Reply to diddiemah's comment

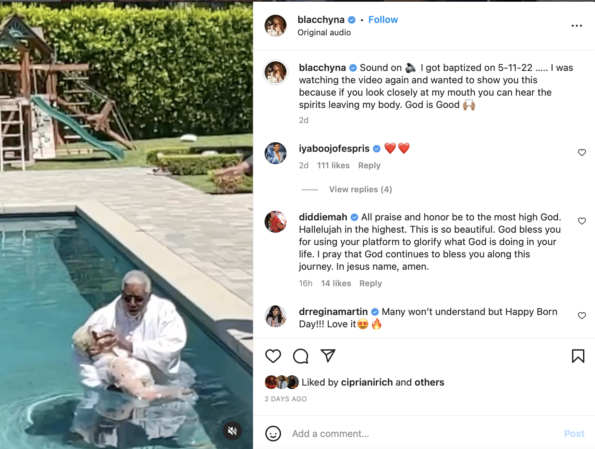(x=370, y=284)
